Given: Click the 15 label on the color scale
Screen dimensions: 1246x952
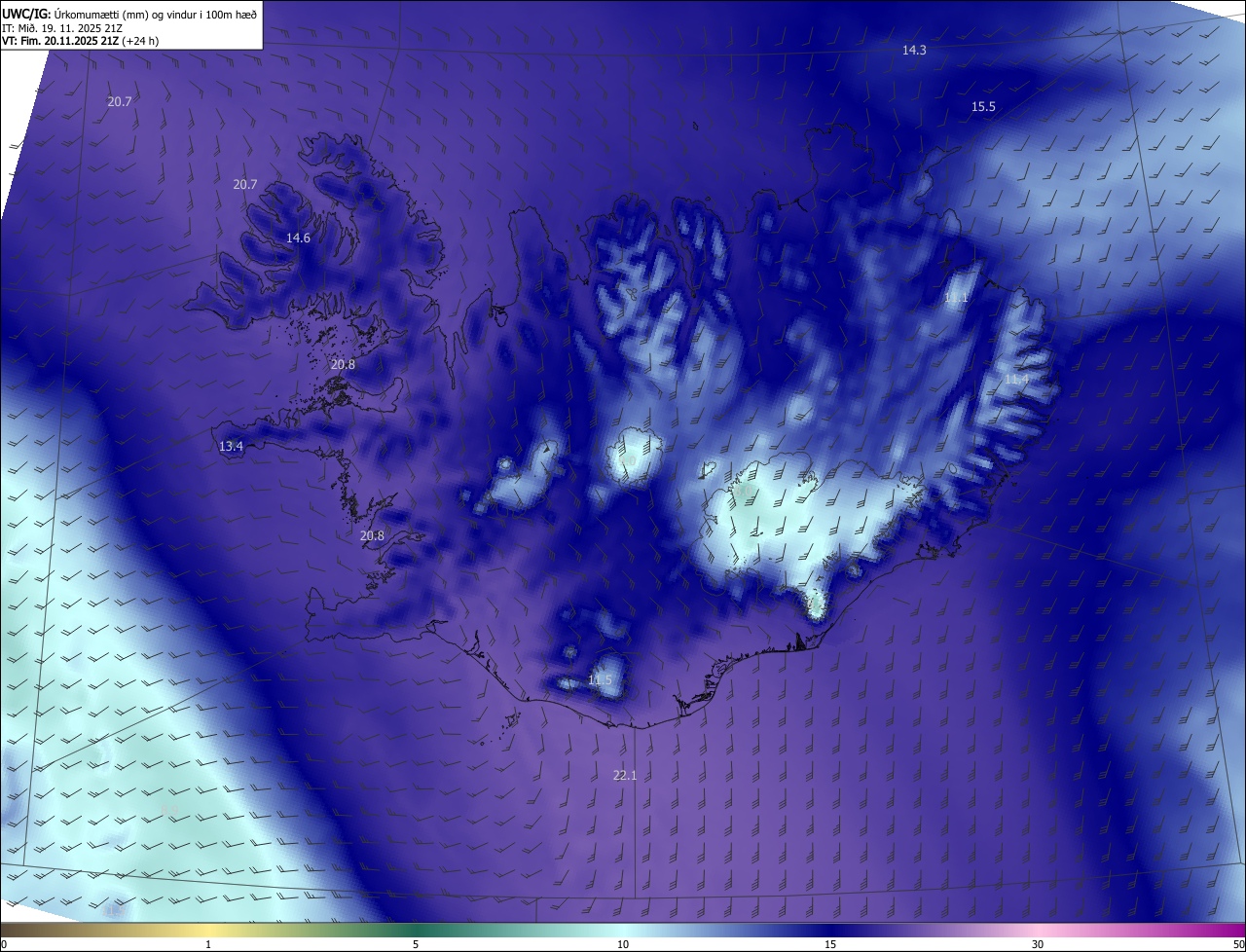Looking at the screenshot, I should click(x=830, y=945).
